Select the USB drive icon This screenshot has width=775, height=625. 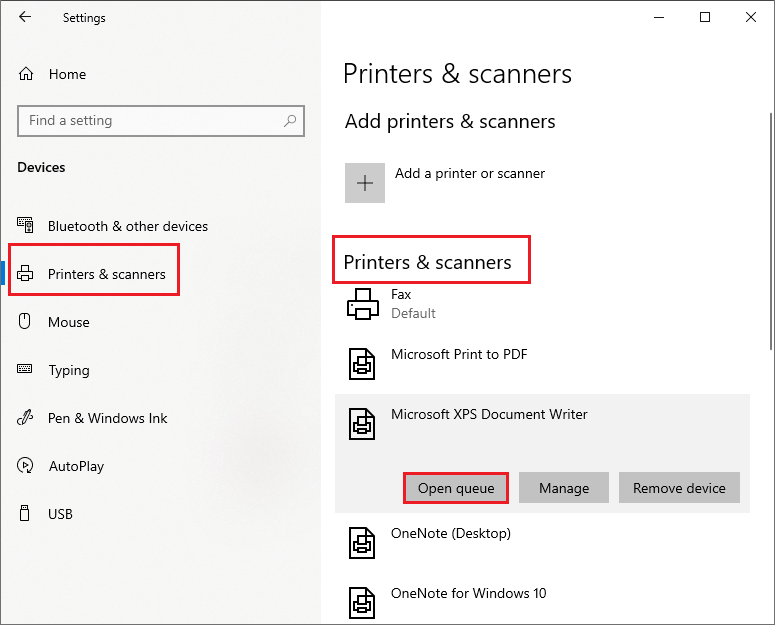pos(24,513)
